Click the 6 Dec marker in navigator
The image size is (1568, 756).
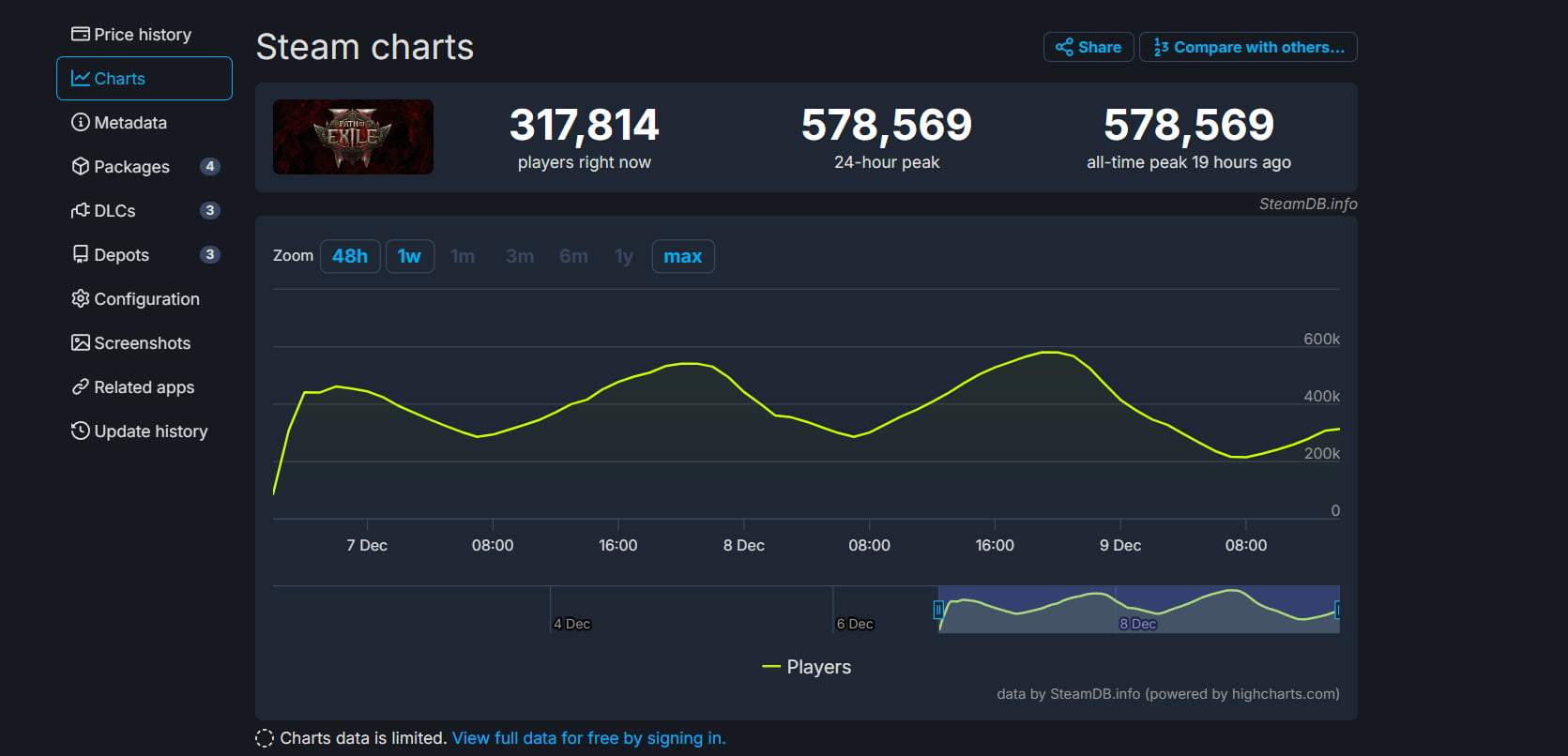855,624
